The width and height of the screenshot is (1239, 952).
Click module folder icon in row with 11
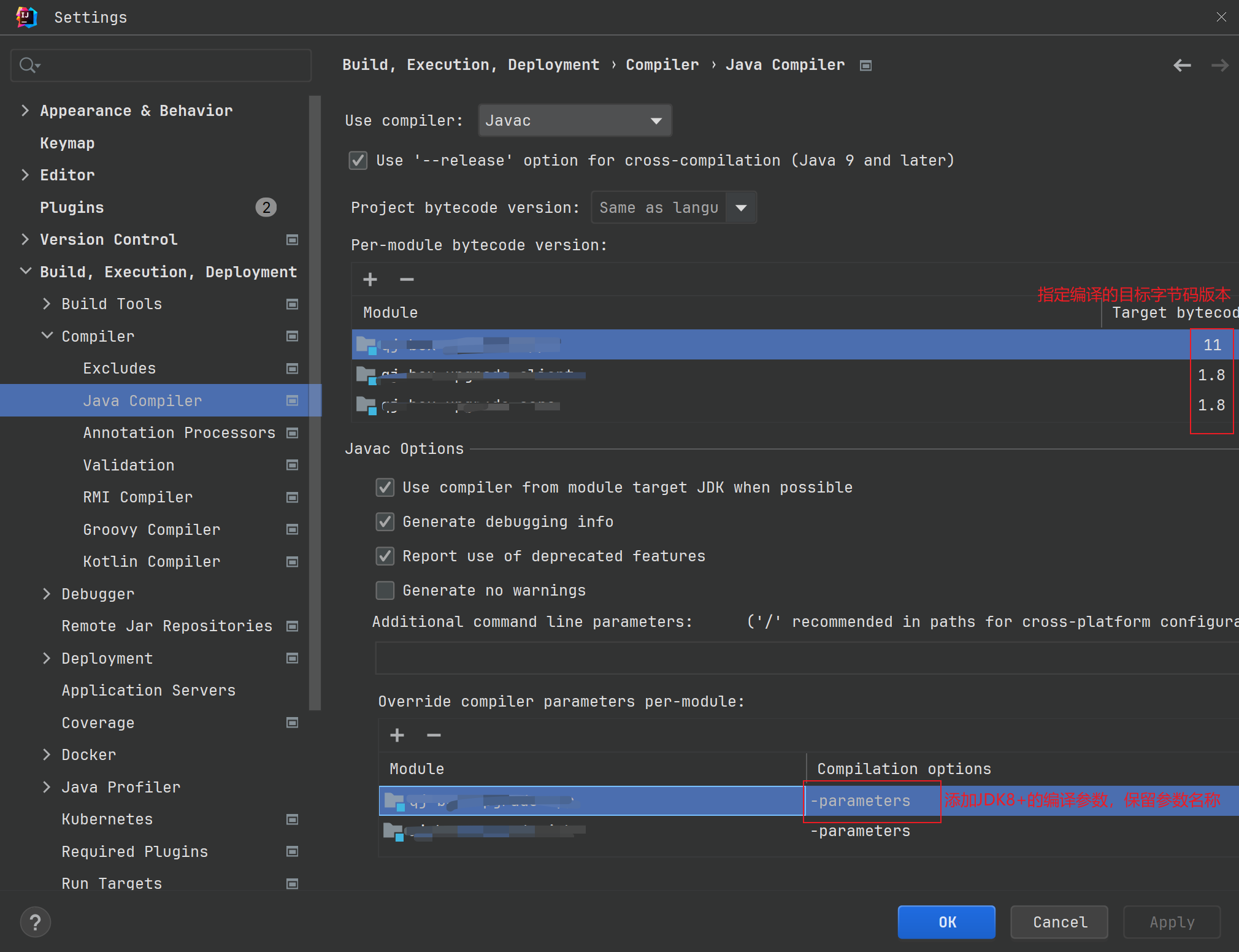[x=367, y=345]
